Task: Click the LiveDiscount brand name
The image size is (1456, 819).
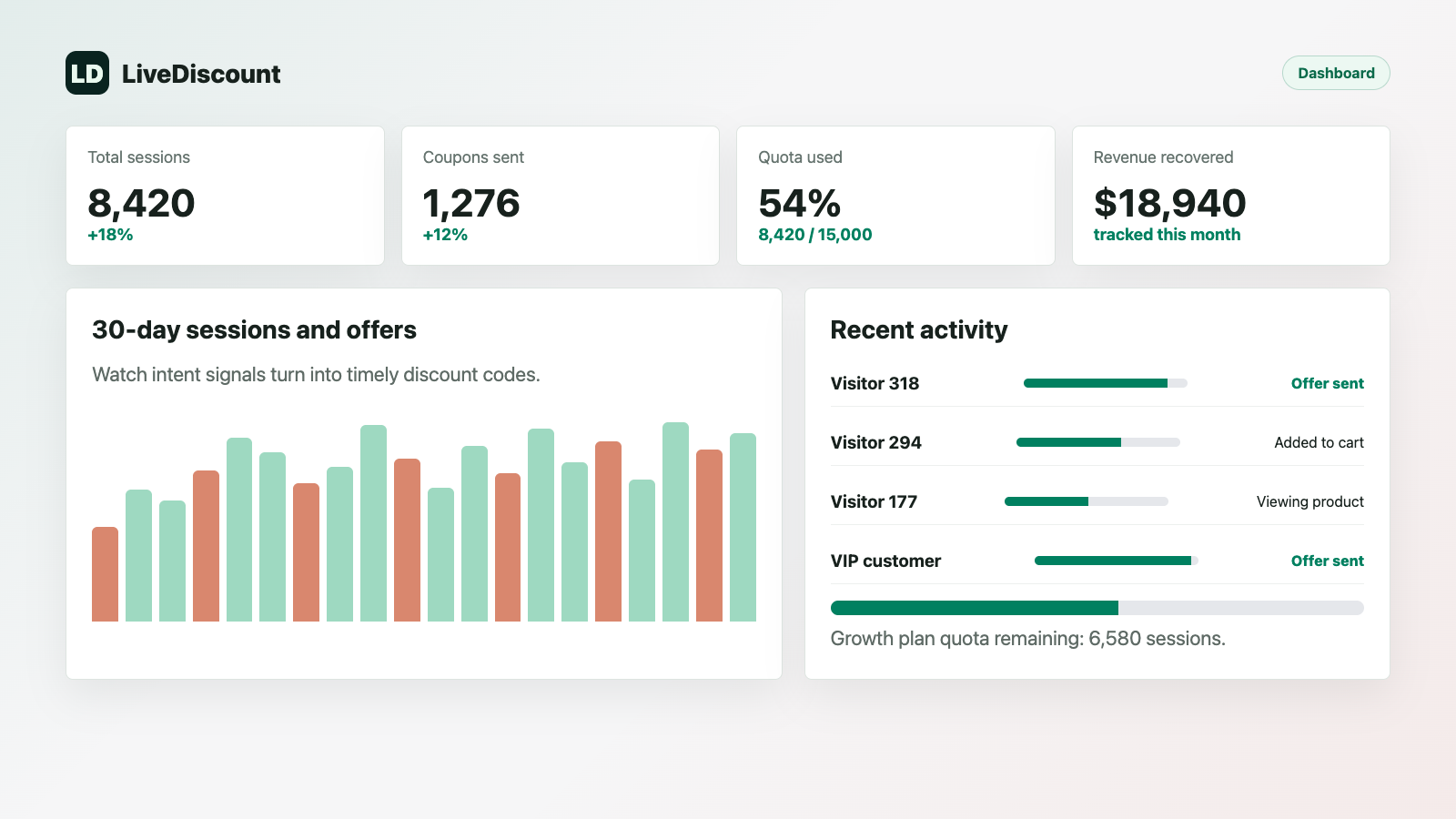Action: click(201, 74)
